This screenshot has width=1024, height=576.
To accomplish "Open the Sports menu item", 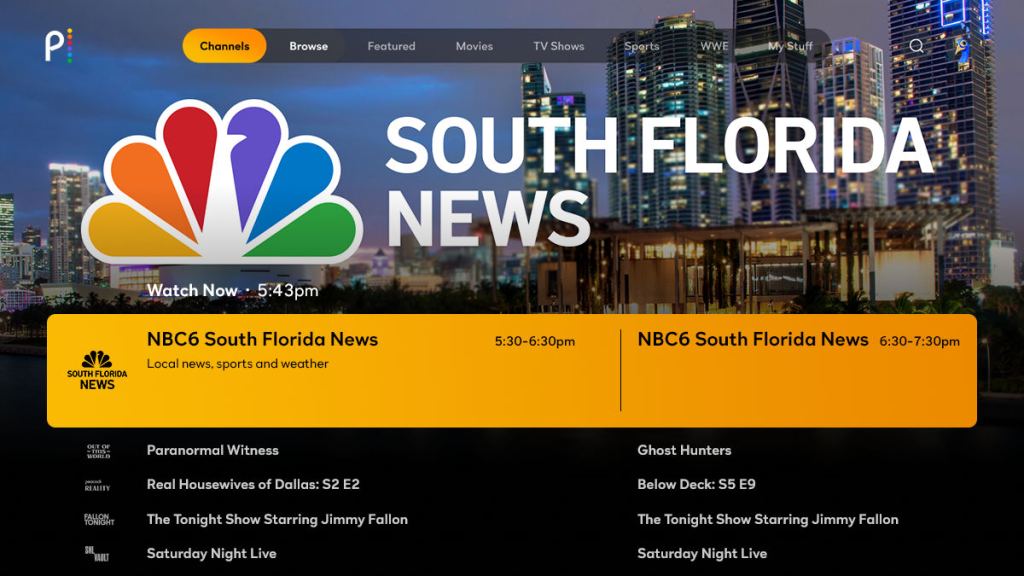I will (x=641, y=46).
